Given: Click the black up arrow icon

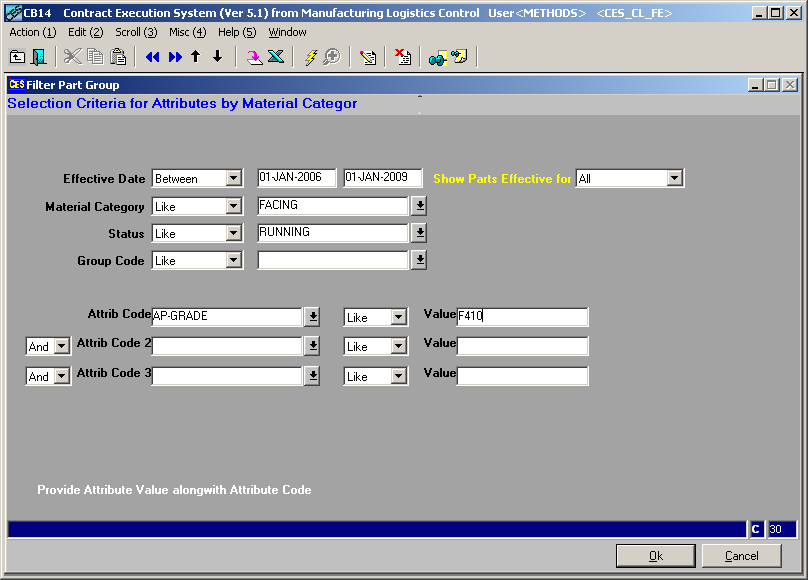Looking at the screenshot, I should (196, 57).
